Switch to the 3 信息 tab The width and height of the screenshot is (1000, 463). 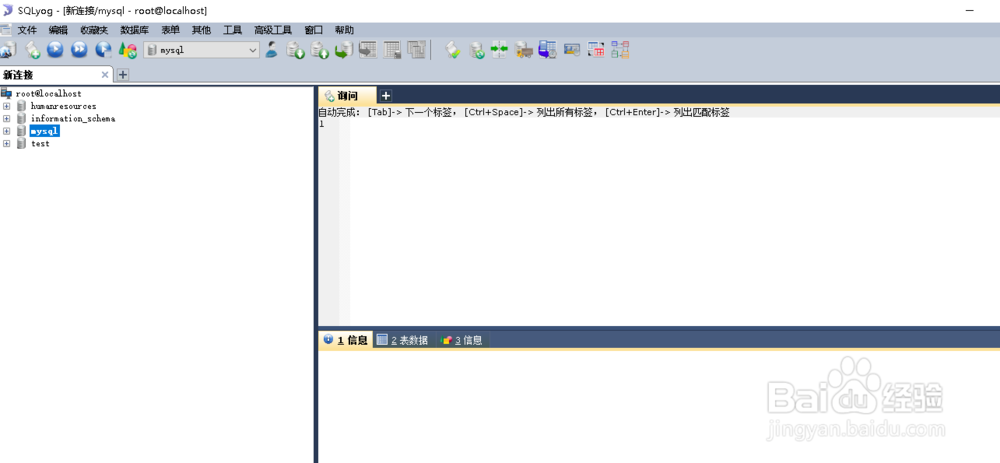pyautogui.click(x=462, y=340)
